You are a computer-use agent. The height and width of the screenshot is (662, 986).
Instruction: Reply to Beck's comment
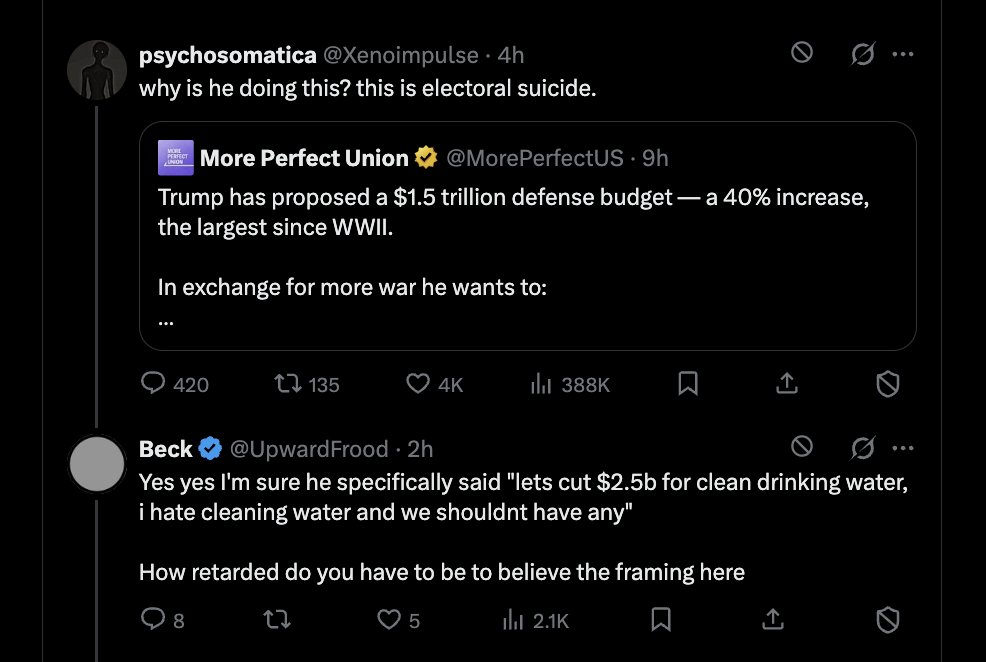point(153,621)
